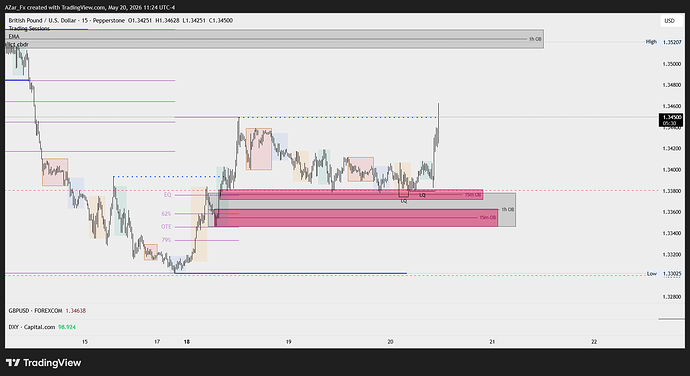Viewport: 690px width, 376px height.
Task: Select the DXY · Capital.com comparison symbol
Action: click(32, 327)
